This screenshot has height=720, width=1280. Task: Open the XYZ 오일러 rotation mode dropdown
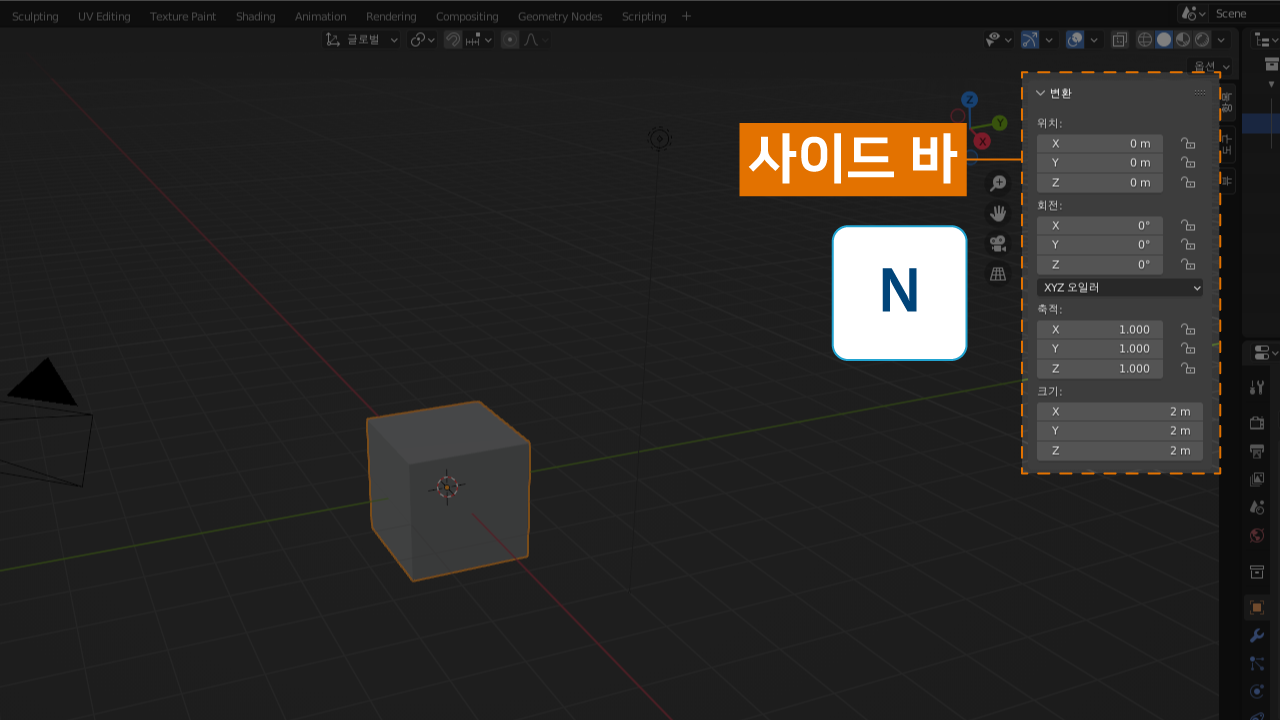[1120, 287]
